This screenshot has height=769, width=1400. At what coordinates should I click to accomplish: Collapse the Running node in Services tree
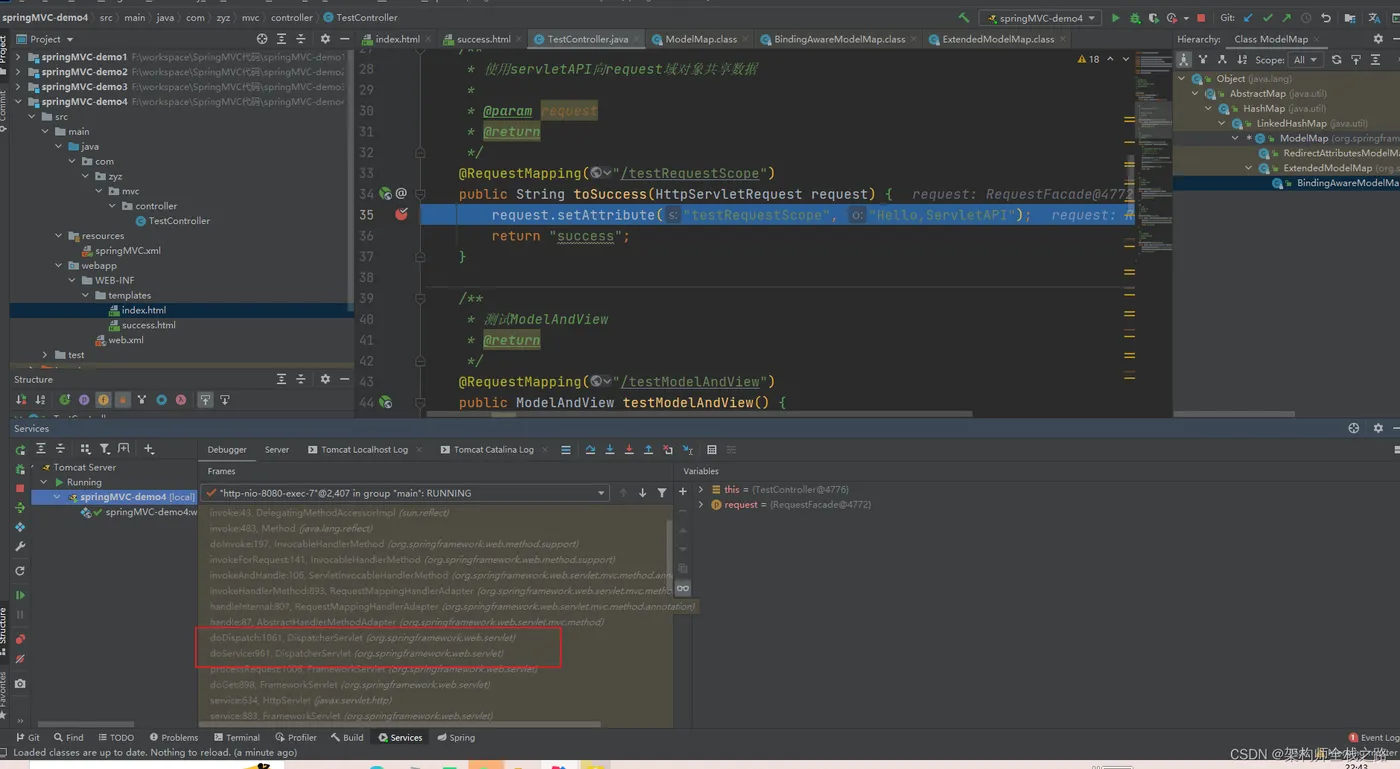45,482
